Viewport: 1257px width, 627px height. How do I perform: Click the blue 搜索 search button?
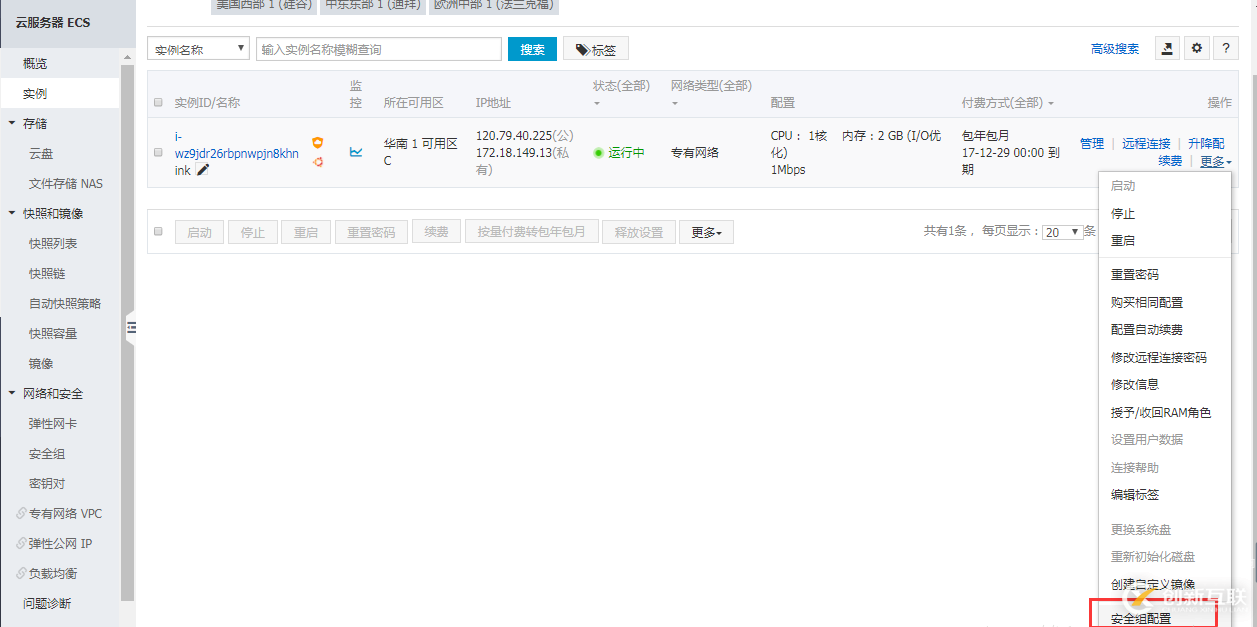(x=532, y=49)
